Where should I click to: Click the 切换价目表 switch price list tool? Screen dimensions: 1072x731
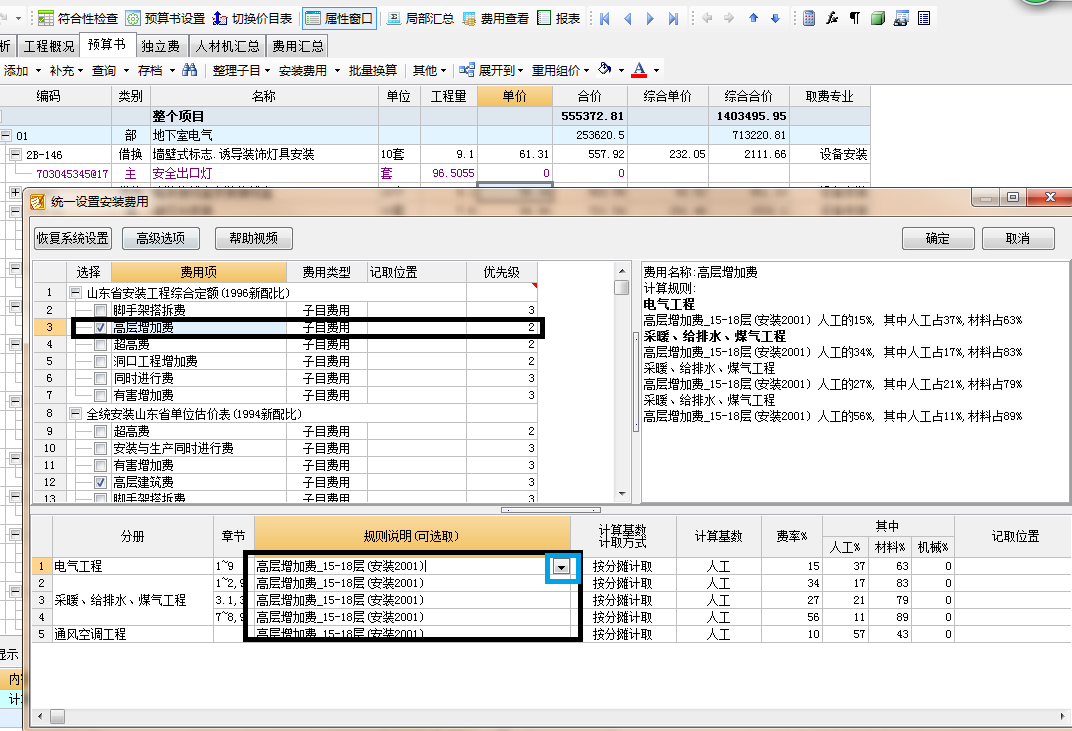[252, 18]
